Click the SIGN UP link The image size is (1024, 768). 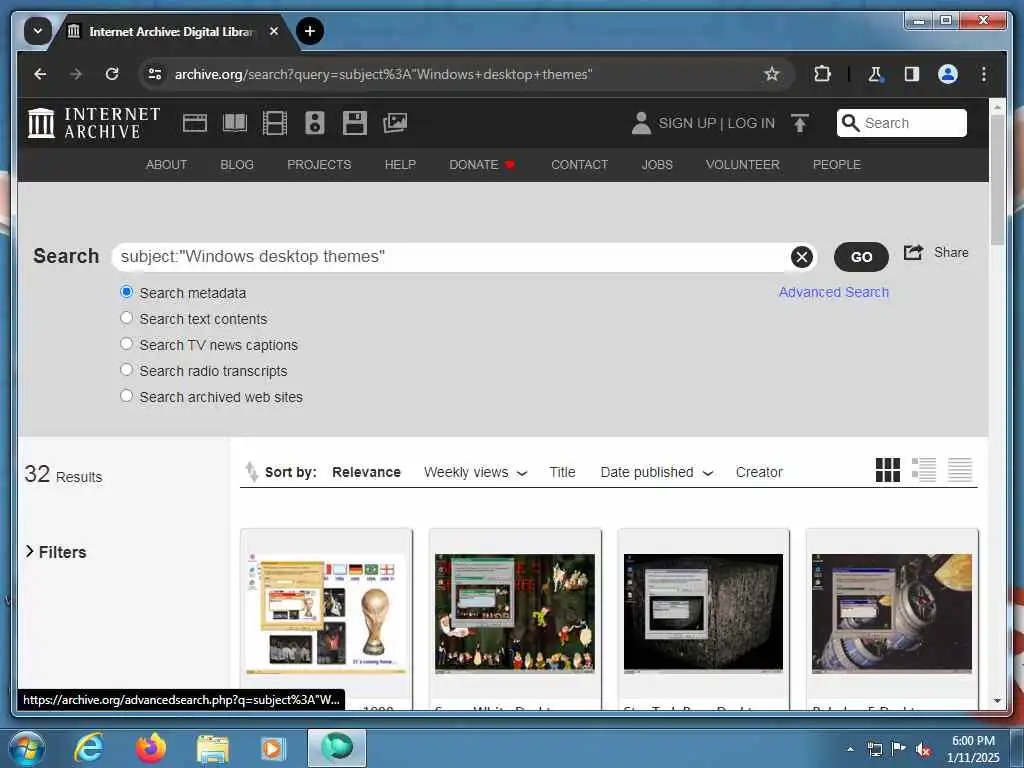tap(687, 123)
